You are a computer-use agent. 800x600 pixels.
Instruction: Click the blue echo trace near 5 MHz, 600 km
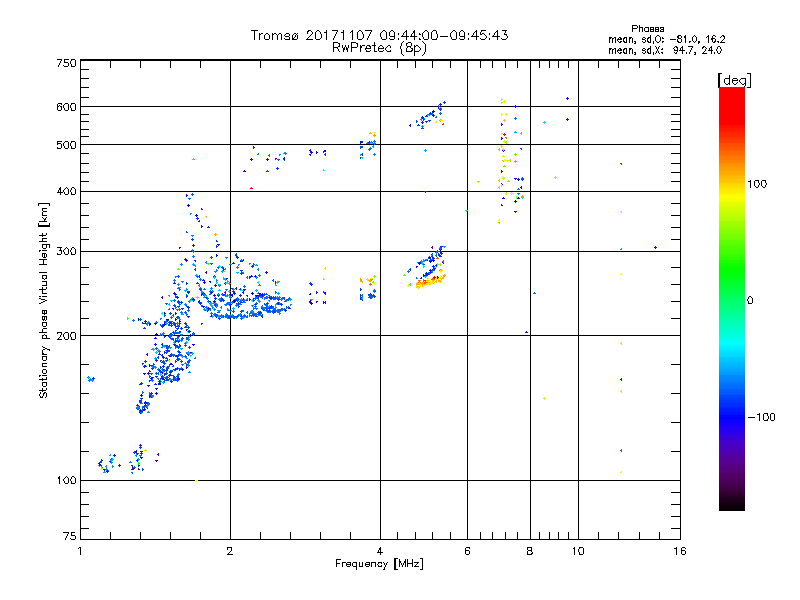(x=429, y=115)
